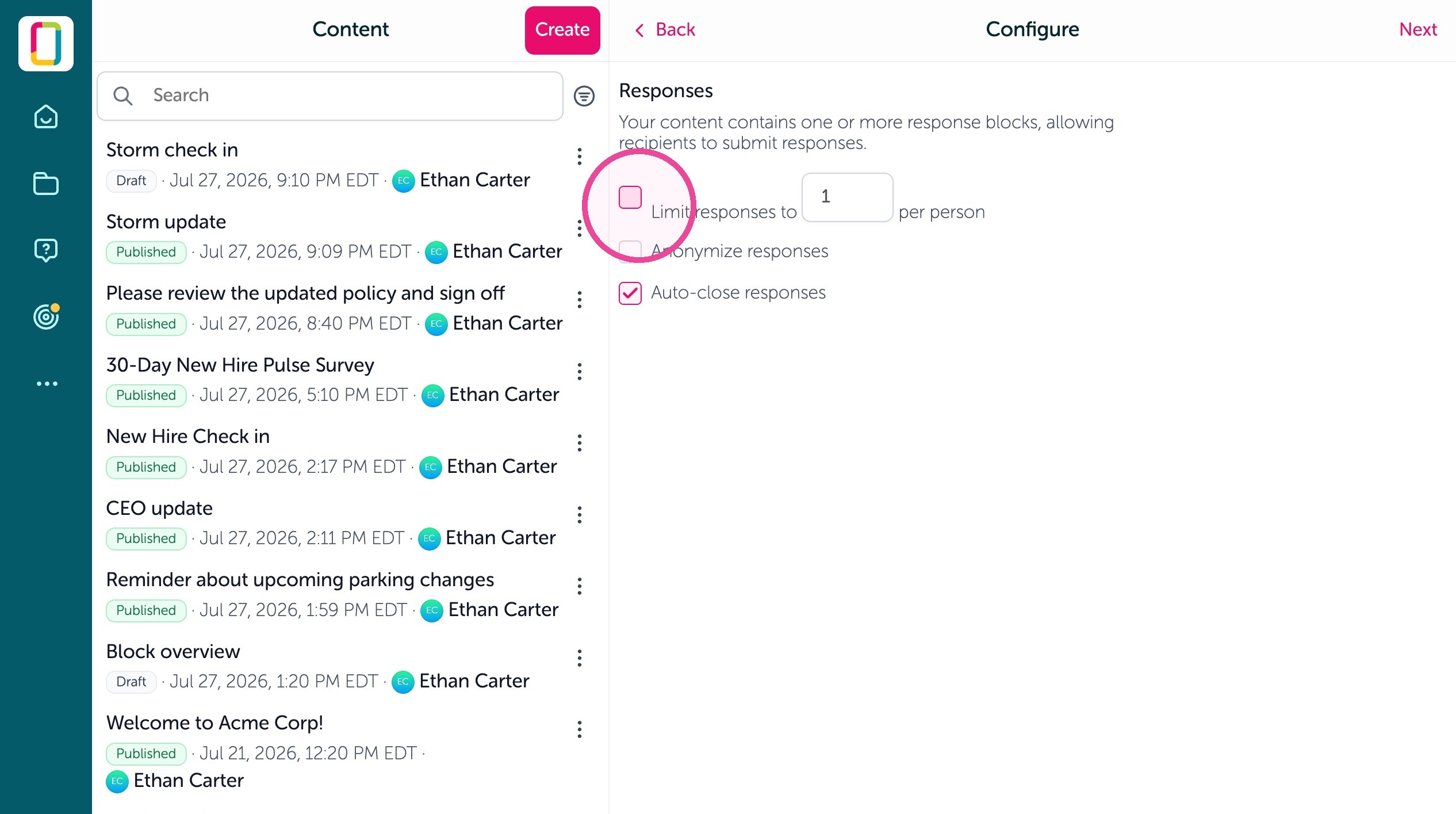Click the responses per person number field
1456x814 pixels.
848,197
